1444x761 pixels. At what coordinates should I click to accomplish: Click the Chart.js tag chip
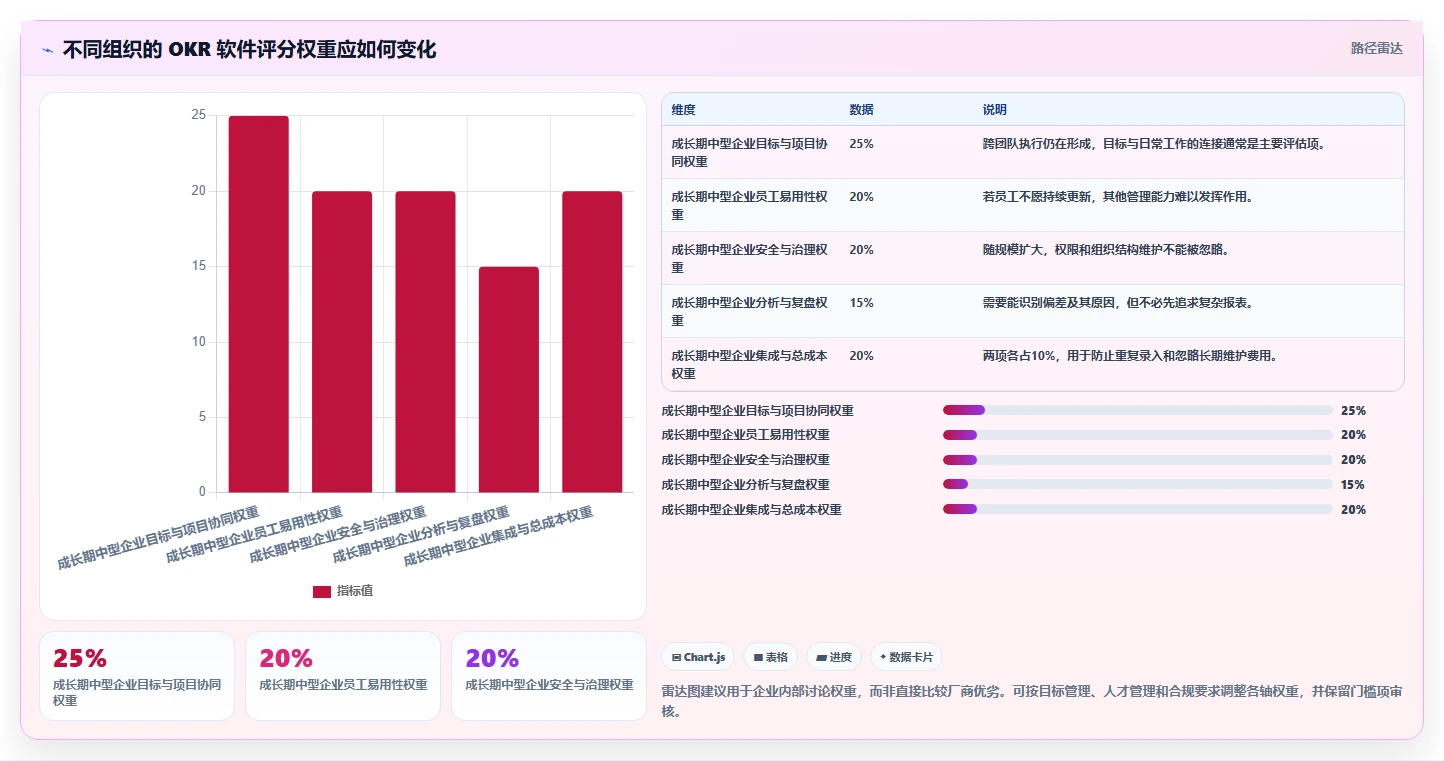[698, 657]
